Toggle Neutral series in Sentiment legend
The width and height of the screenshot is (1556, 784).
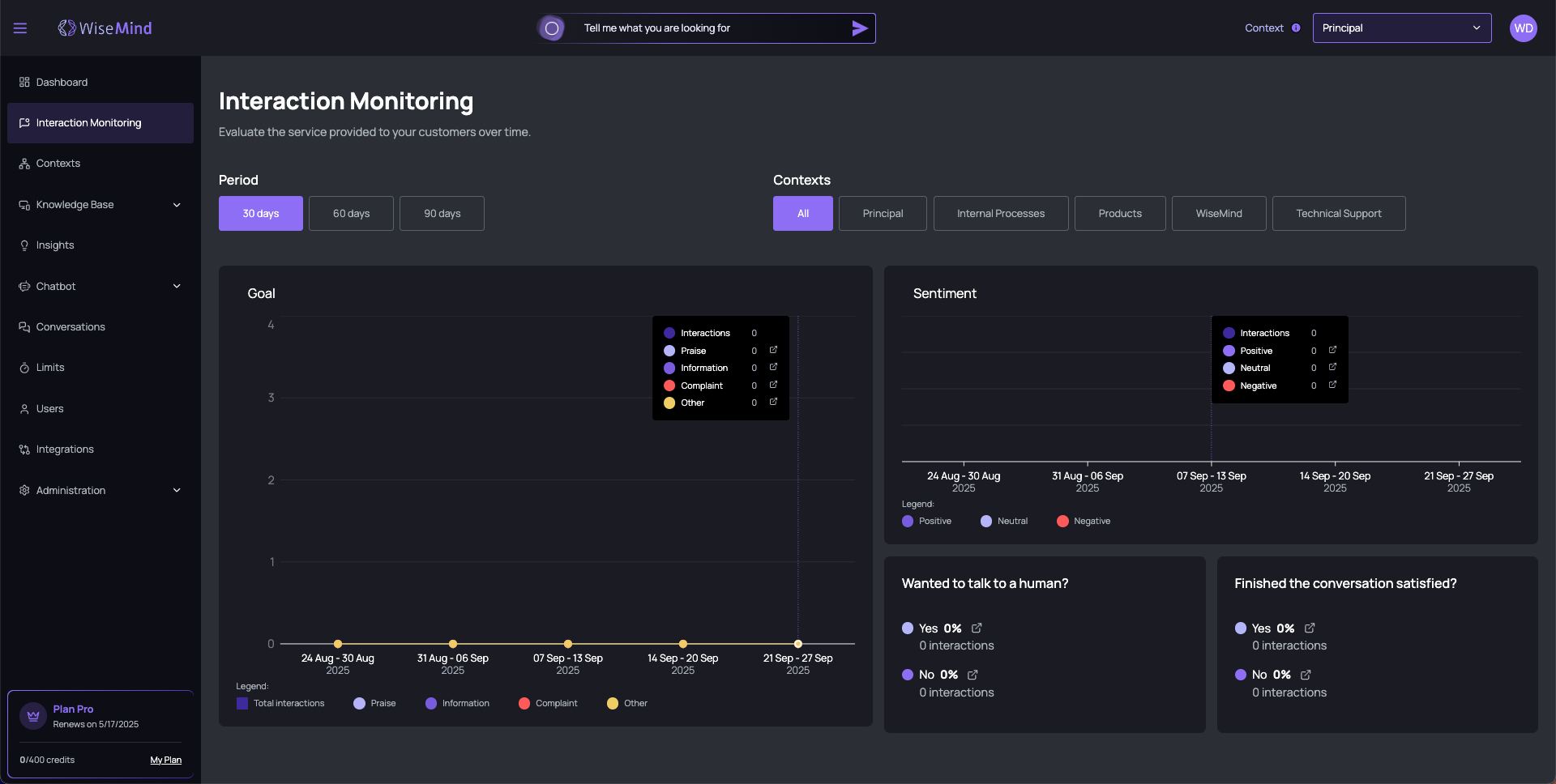[1003, 521]
